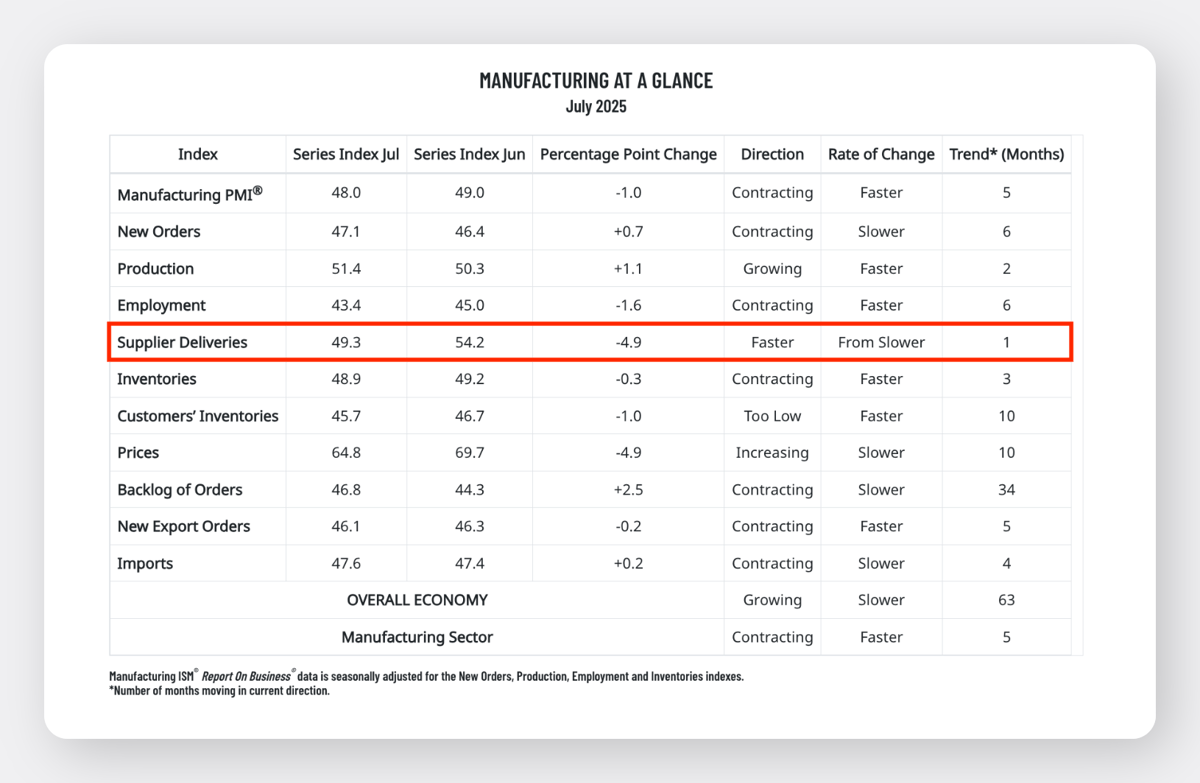
Task: Click the Prices July index value 64.8
Action: point(346,453)
